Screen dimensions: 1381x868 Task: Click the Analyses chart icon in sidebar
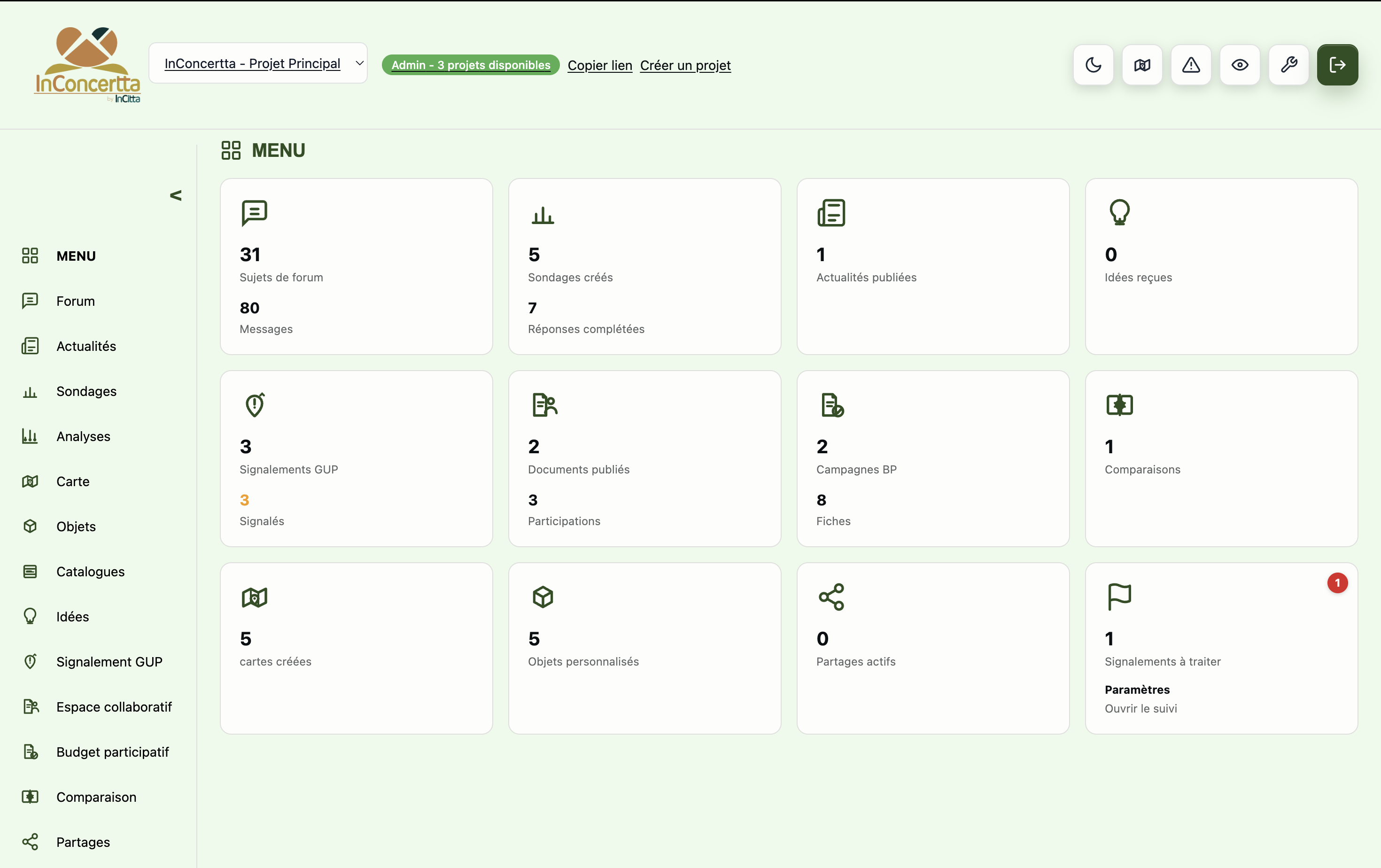pyautogui.click(x=30, y=436)
